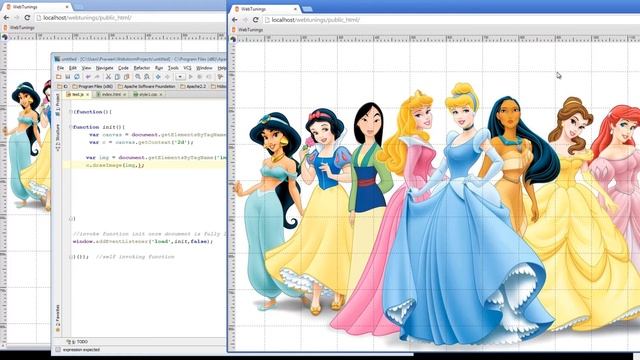This screenshot has height=360, width=640.
Task: Close the test.js editor tab
Action: [x=87, y=94]
